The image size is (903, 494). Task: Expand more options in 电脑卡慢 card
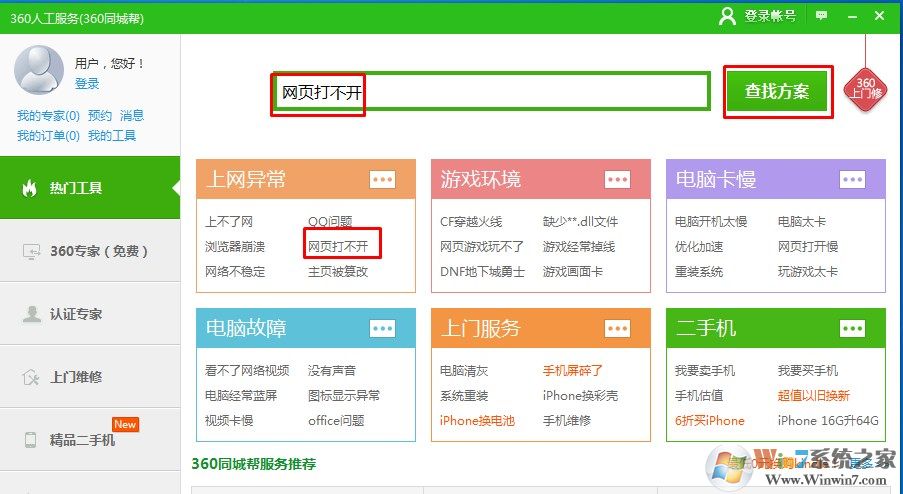pyautogui.click(x=852, y=179)
